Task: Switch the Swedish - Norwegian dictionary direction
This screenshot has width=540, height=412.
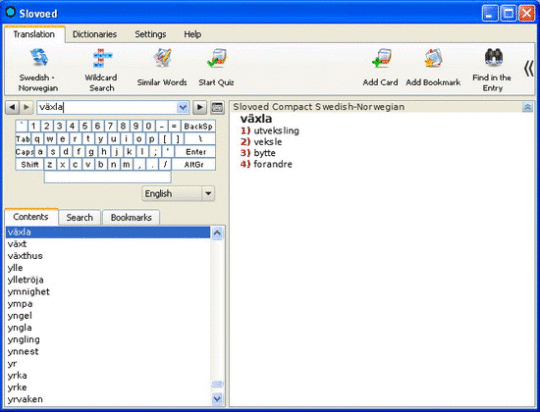Action: (38, 70)
